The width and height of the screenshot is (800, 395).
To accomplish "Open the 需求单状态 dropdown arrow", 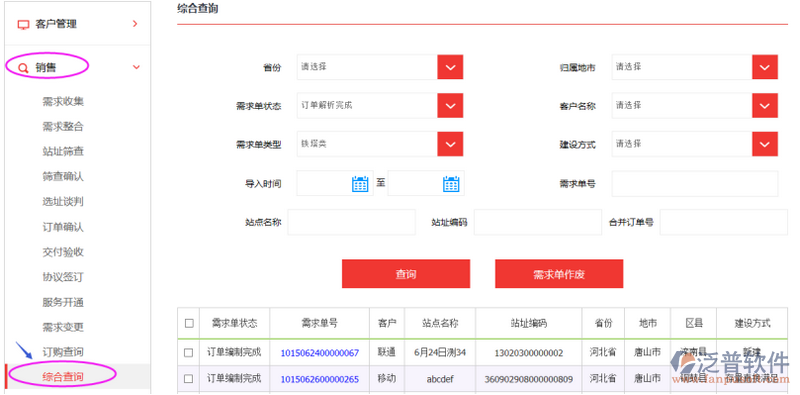I will [x=450, y=106].
